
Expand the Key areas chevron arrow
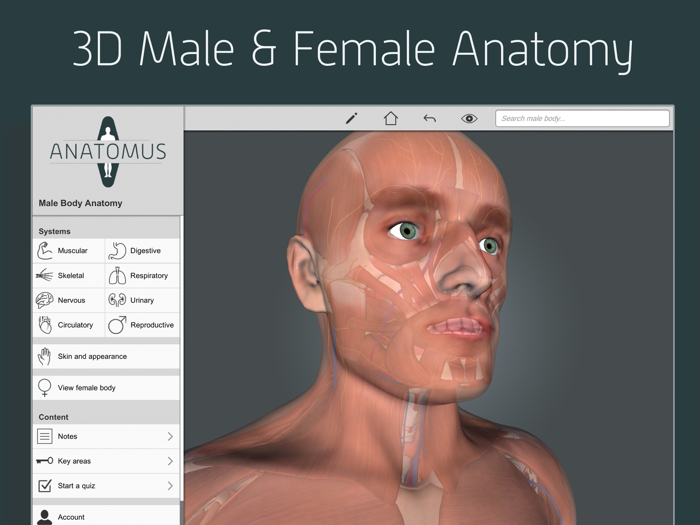coord(170,461)
